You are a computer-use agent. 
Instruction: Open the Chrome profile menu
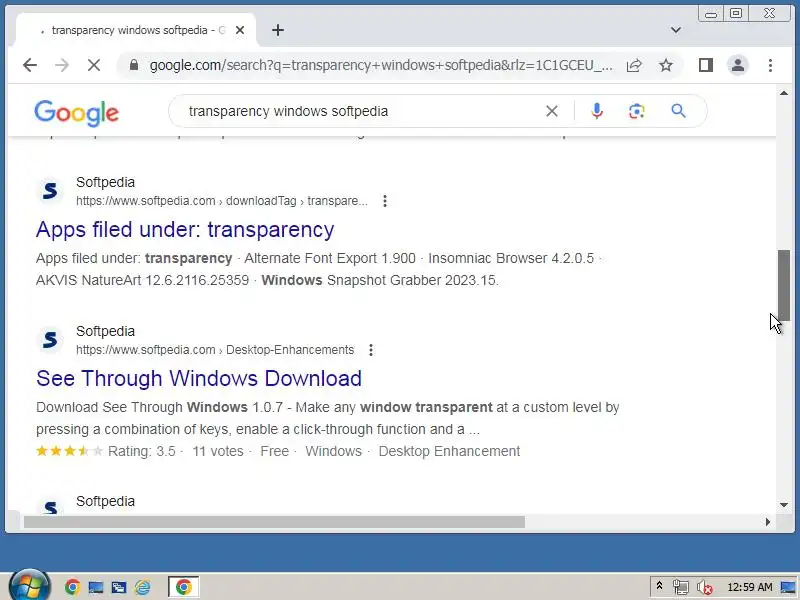click(x=738, y=65)
